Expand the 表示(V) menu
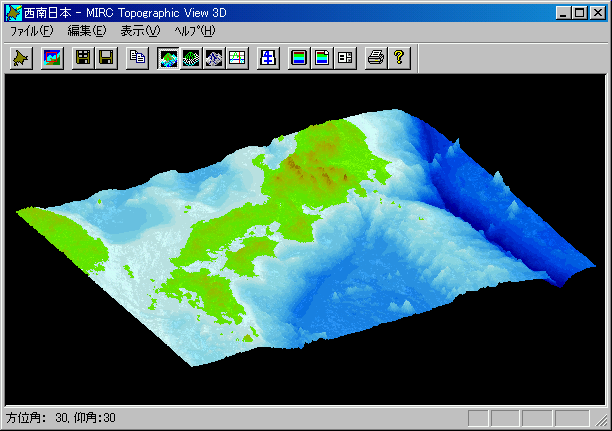The image size is (612, 431). 140,31
